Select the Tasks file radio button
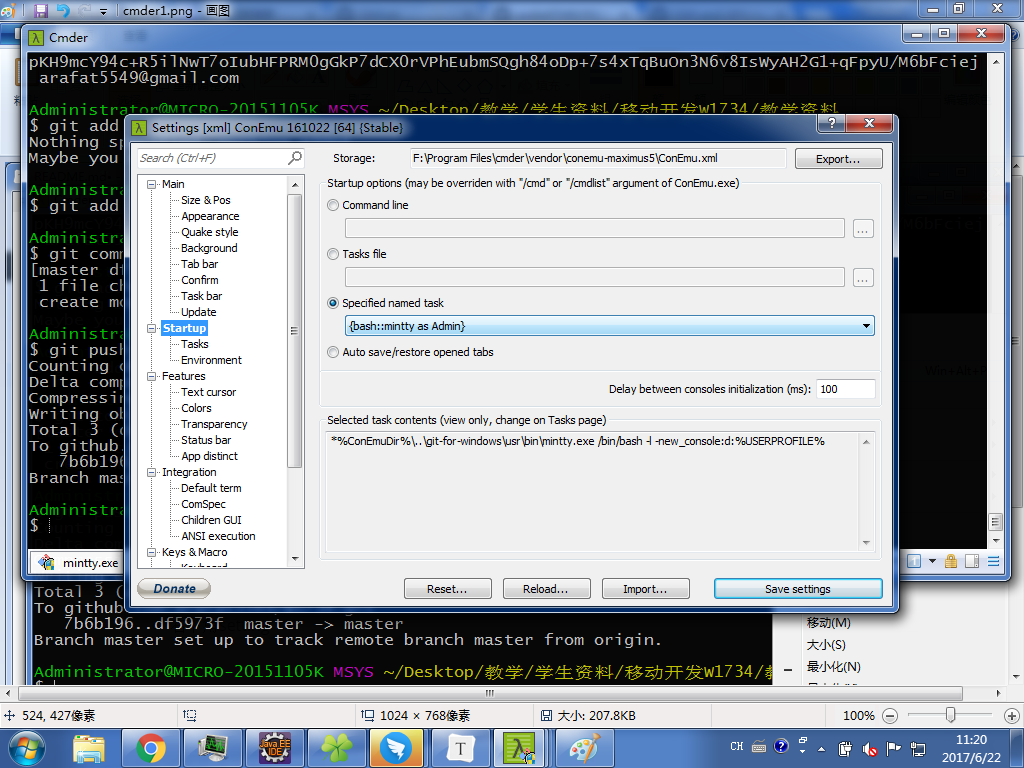1024x768 pixels. (x=333, y=254)
